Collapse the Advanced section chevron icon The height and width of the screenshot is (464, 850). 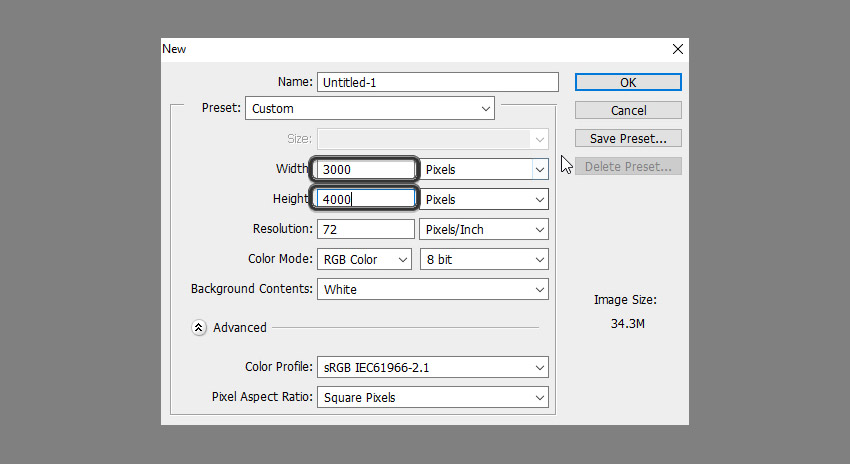198,327
